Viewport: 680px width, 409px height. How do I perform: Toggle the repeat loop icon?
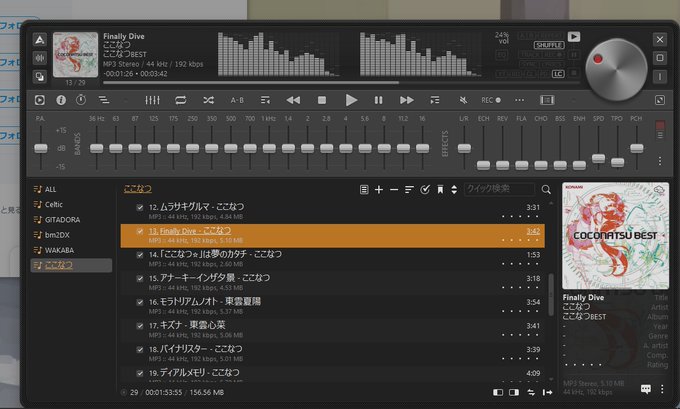click(181, 100)
